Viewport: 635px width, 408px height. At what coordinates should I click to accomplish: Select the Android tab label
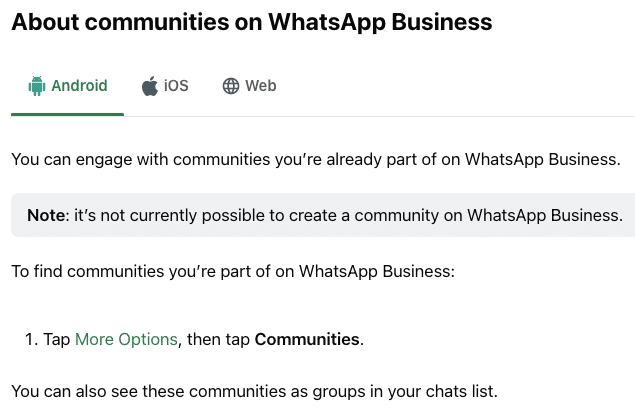pos(79,86)
